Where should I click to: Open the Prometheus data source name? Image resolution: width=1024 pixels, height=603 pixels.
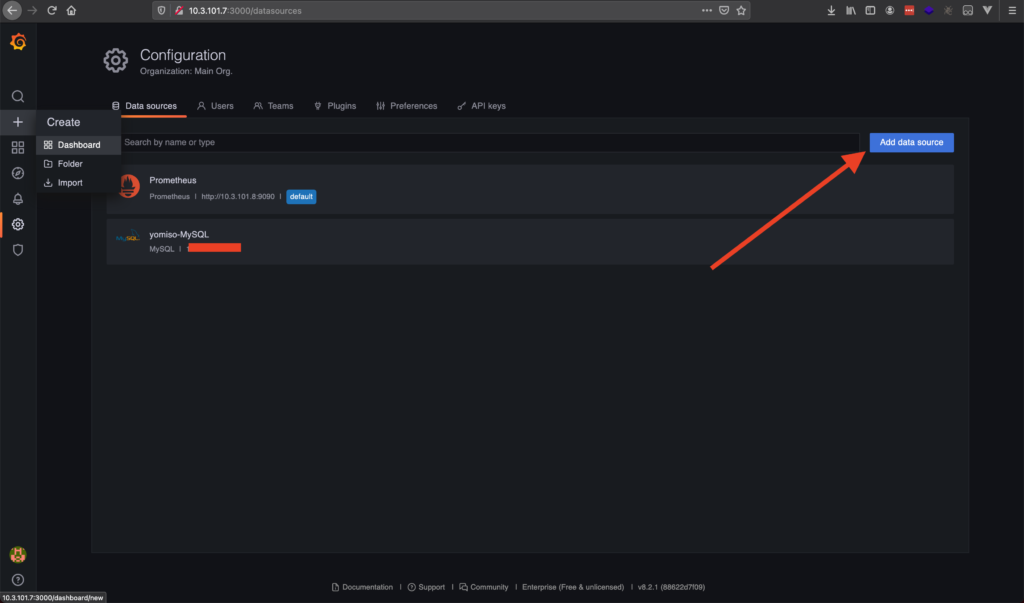(172, 180)
